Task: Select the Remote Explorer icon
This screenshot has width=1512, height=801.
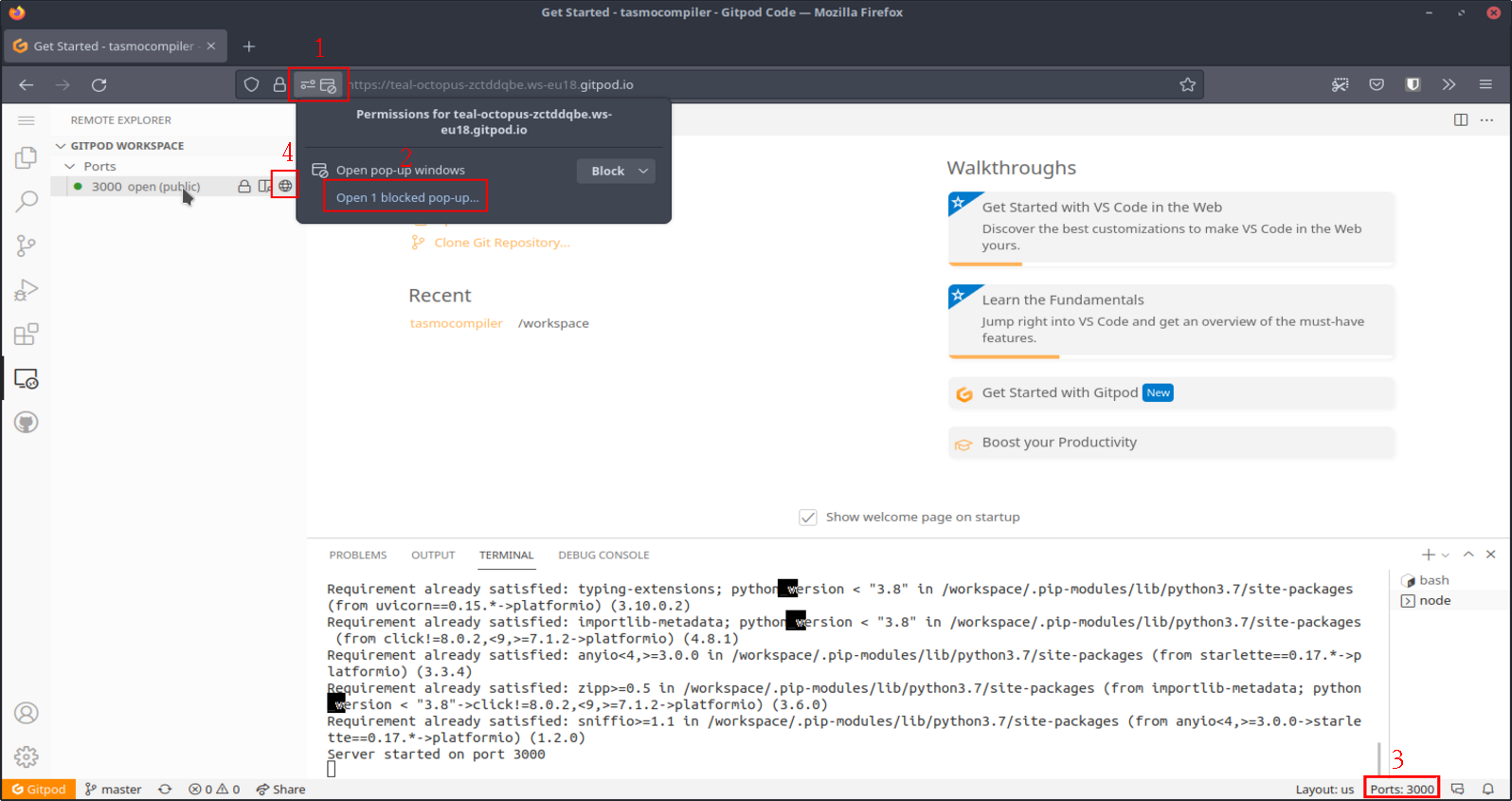Action: point(27,379)
